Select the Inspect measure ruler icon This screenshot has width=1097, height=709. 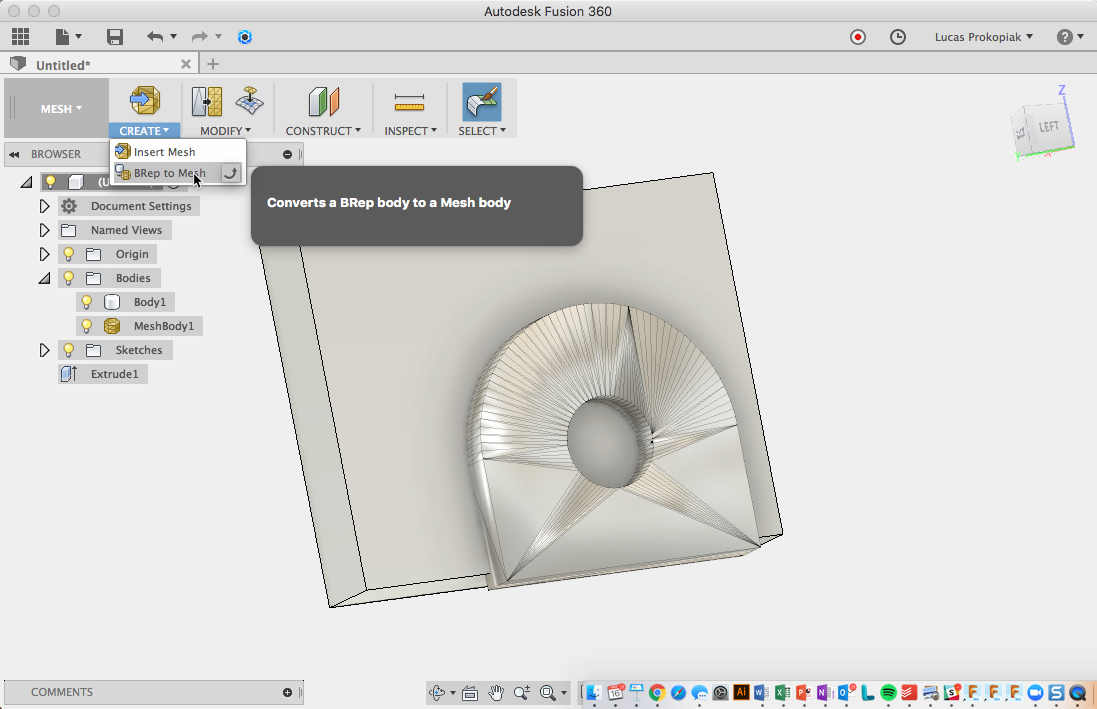pos(409,102)
